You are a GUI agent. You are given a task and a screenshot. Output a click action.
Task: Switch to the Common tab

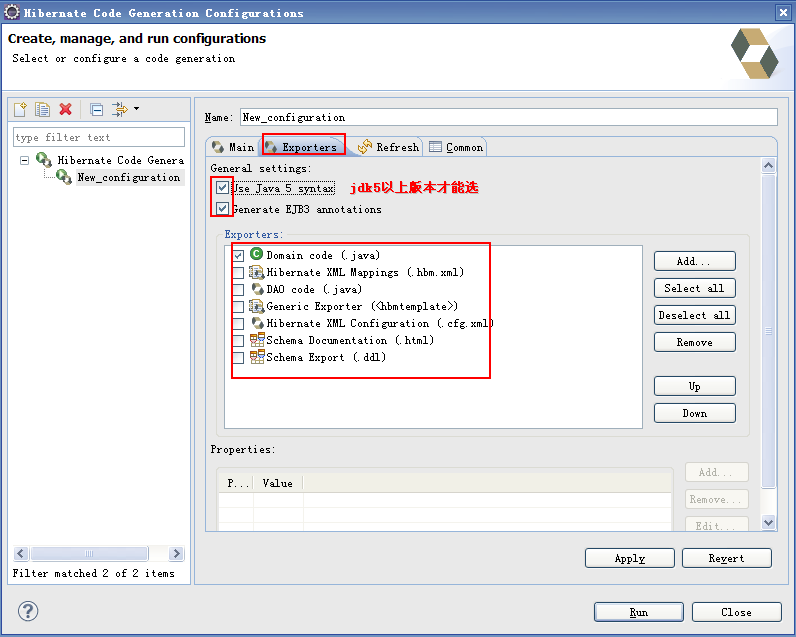456,147
